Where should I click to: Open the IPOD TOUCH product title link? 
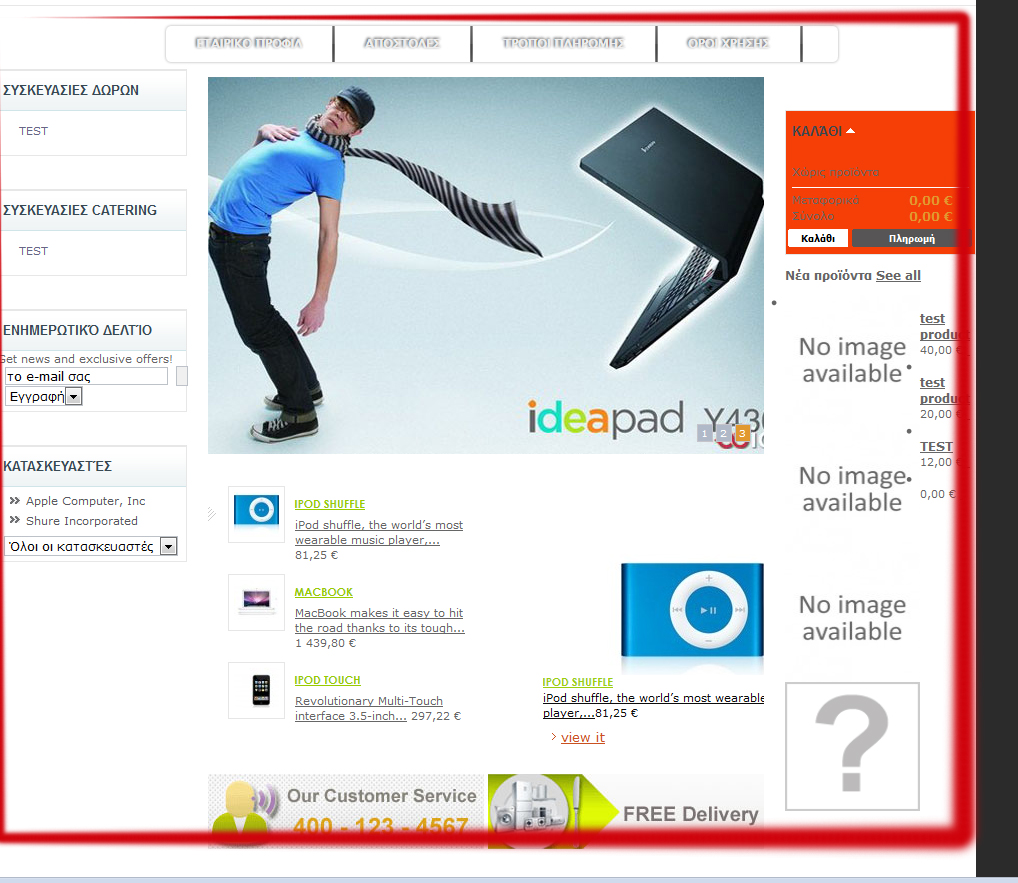click(327, 680)
